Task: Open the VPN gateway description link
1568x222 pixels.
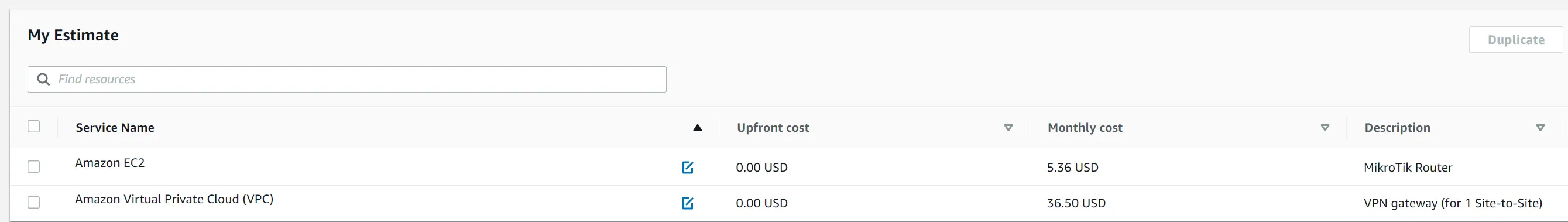Action: click(x=1453, y=204)
